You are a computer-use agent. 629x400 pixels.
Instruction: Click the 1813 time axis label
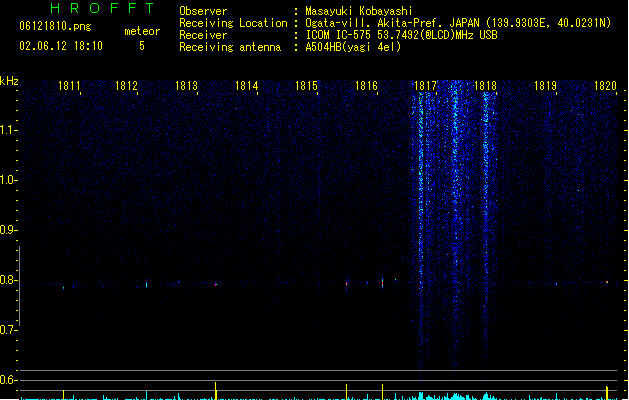pos(187,86)
